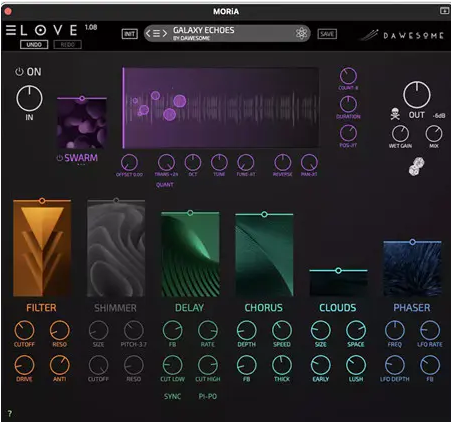Go to the next preset arrow
Viewport: 451px width, 422px height.
coord(165,33)
